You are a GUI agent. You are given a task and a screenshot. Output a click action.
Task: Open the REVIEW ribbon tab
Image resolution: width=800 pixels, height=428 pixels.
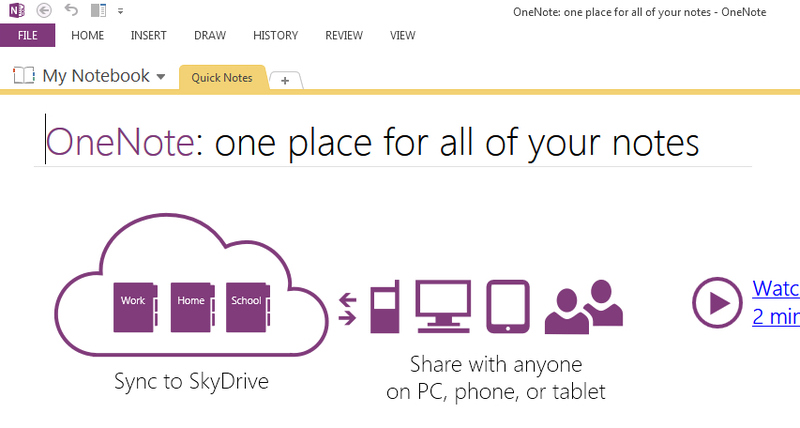(344, 35)
